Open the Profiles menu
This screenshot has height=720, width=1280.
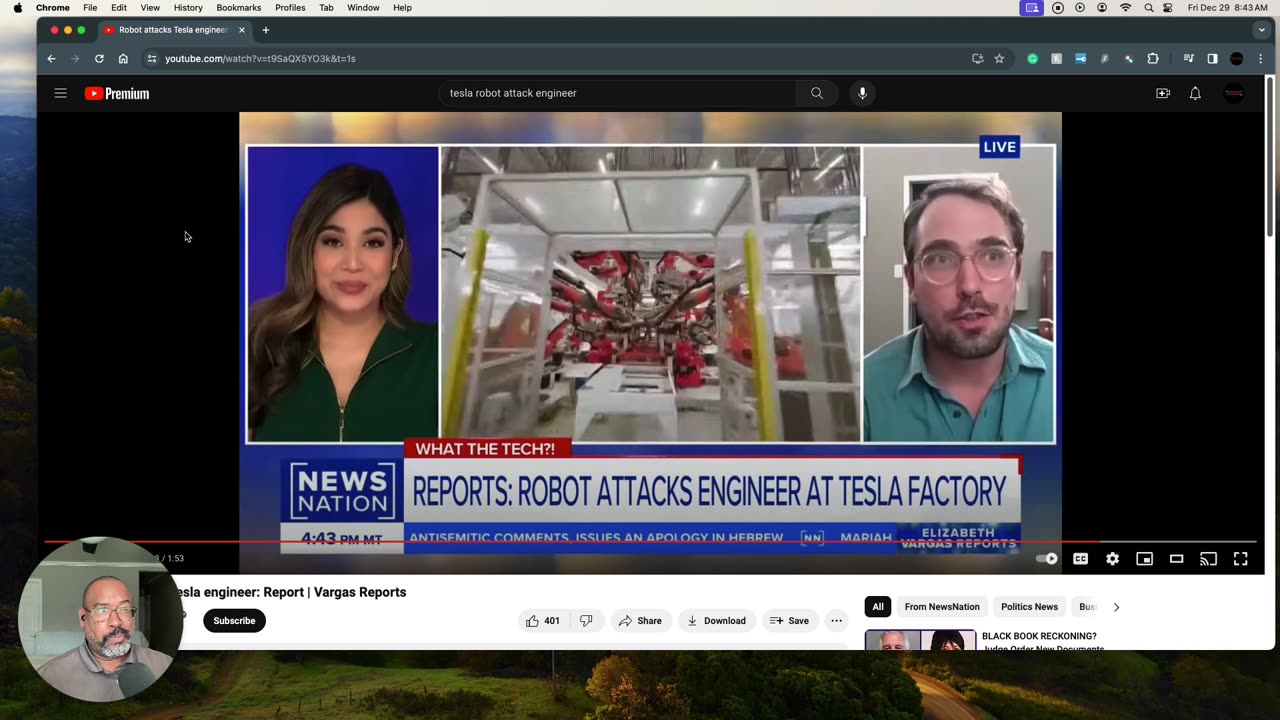click(290, 7)
